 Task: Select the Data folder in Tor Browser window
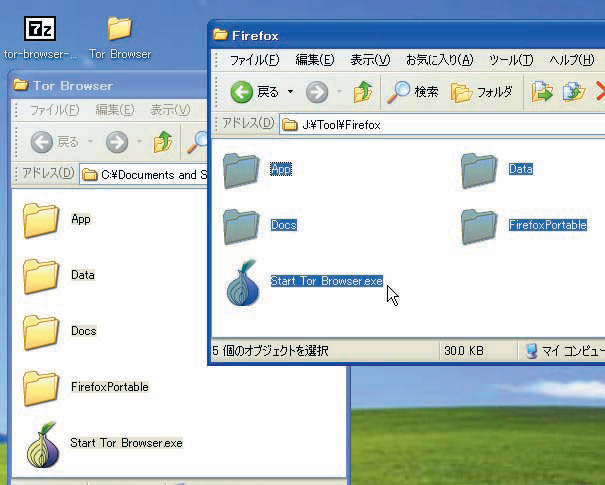pyautogui.click(x=41, y=276)
